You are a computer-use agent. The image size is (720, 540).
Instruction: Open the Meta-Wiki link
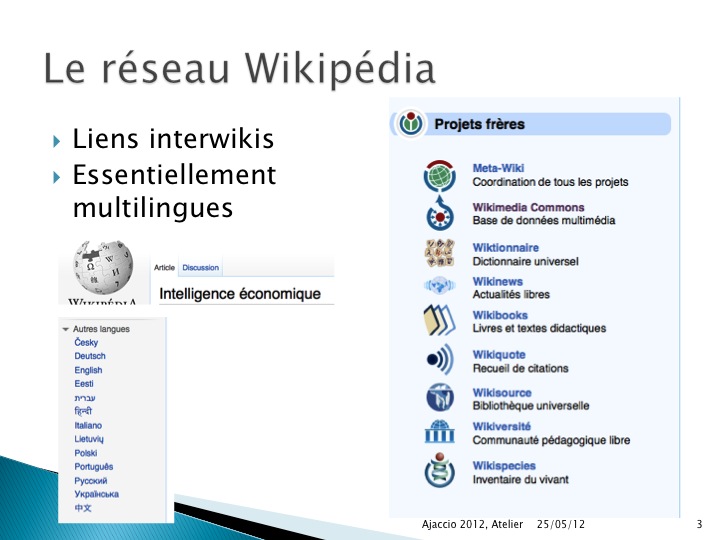point(498,168)
